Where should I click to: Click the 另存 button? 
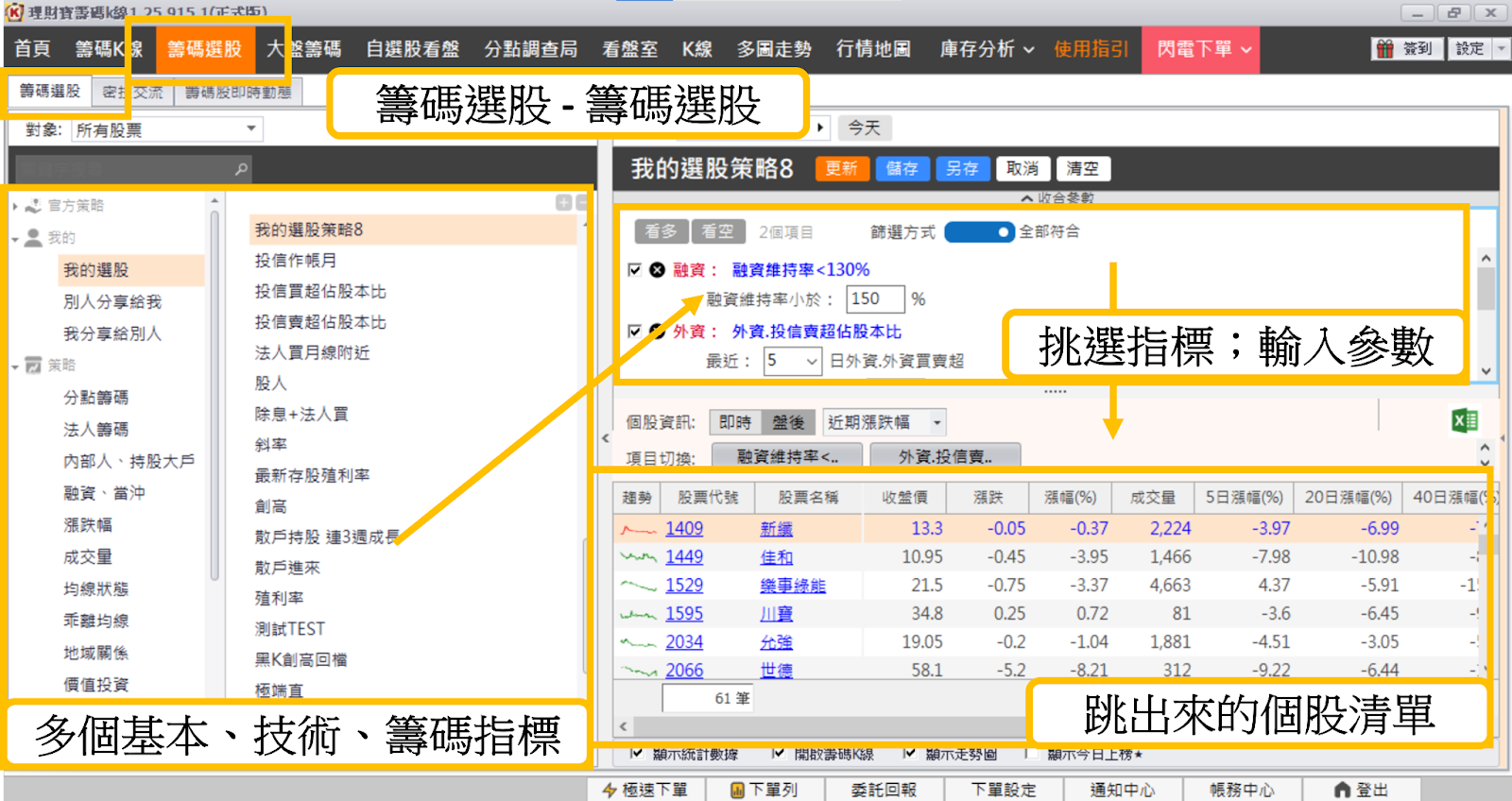coord(962,168)
